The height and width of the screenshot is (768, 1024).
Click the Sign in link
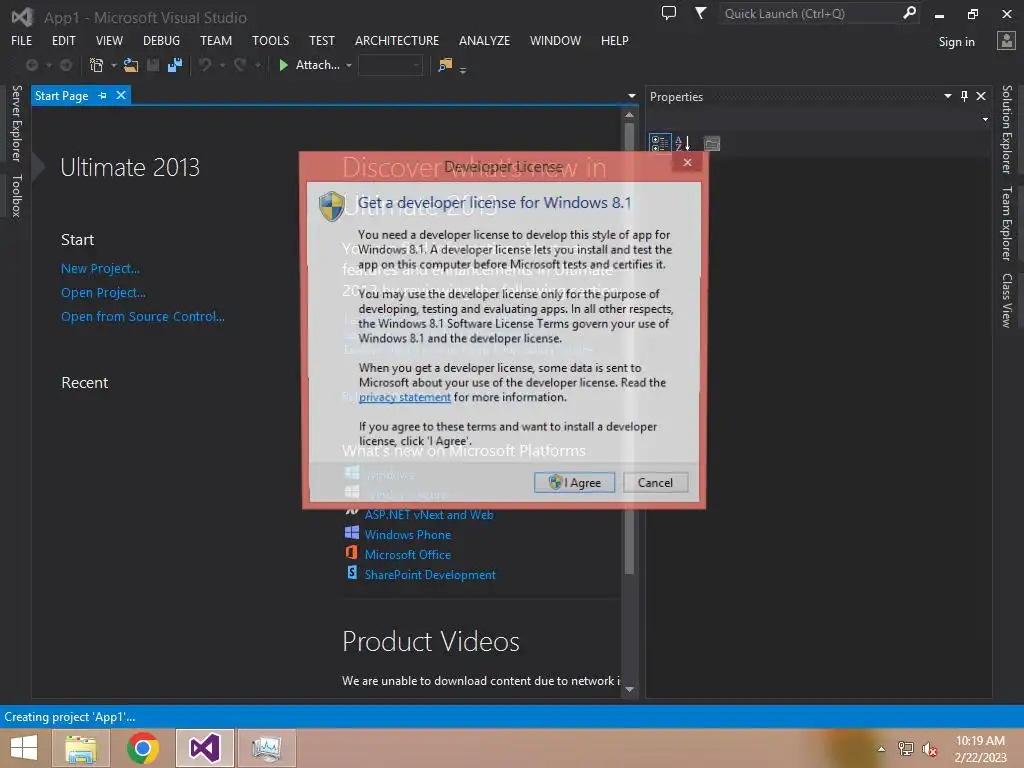[x=956, y=42]
